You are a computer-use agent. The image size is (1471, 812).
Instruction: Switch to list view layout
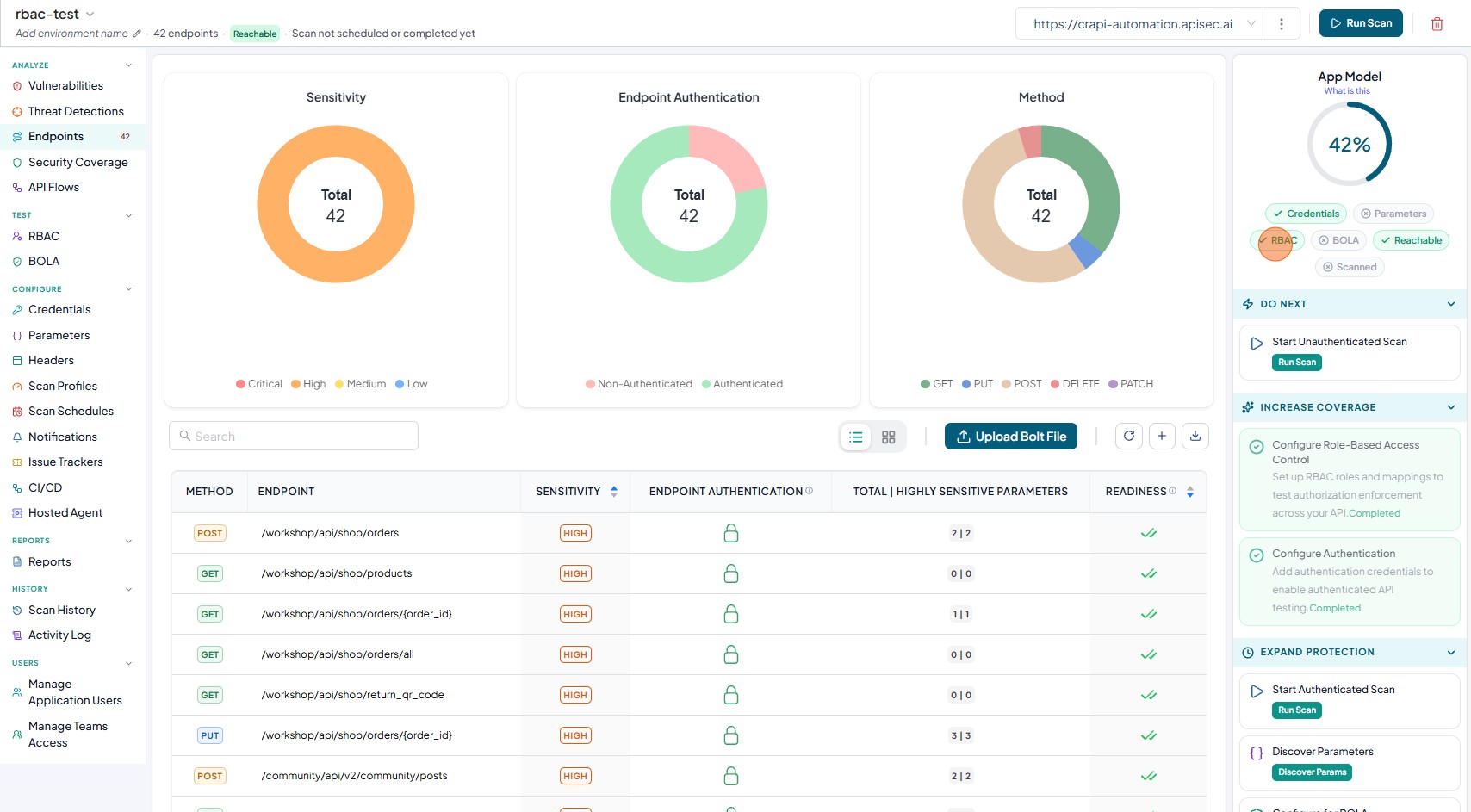(856, 437)
